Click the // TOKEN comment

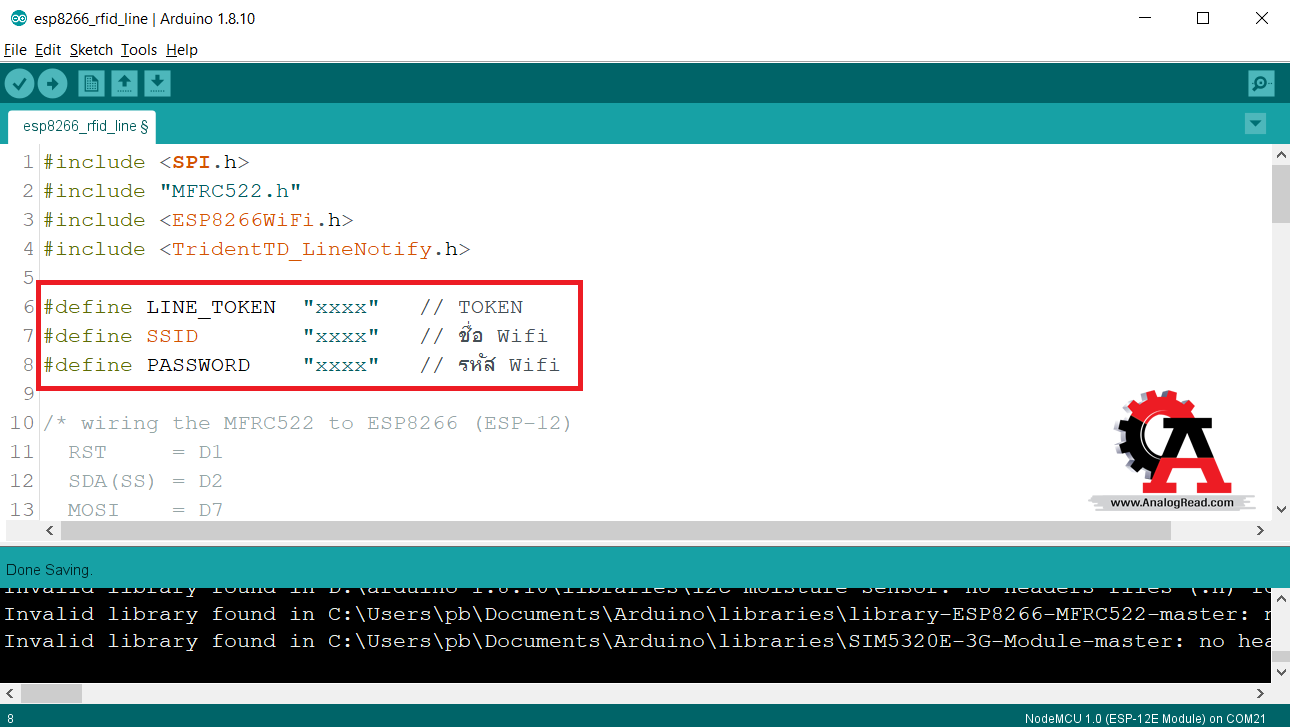471,307
